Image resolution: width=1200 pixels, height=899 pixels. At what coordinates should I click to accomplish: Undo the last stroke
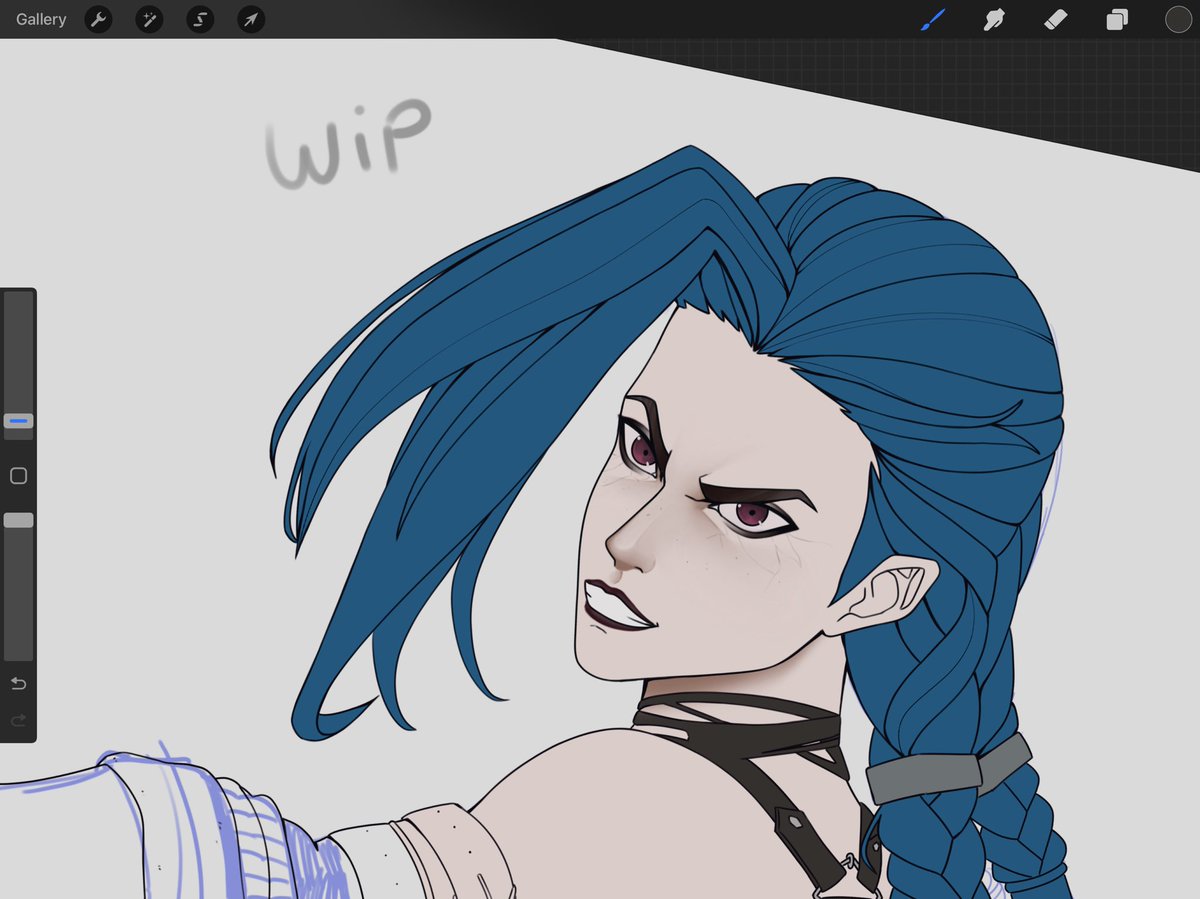point(17,683)
